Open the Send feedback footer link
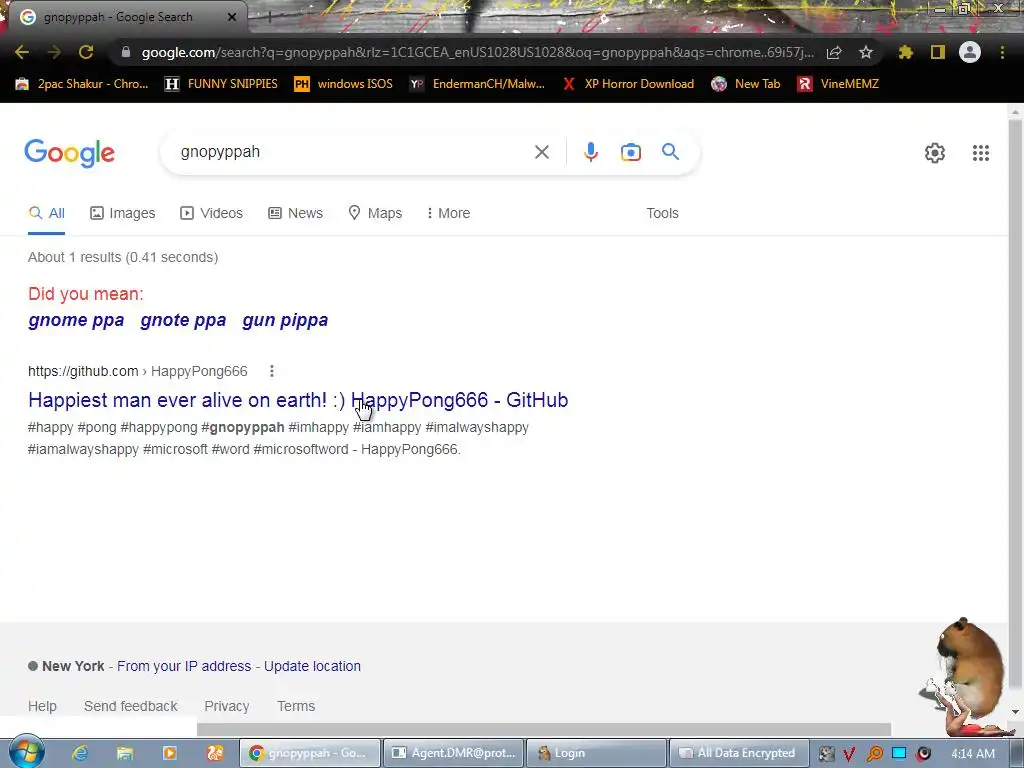The width and height of the screenshot is (1024, 768). (131, 706)
